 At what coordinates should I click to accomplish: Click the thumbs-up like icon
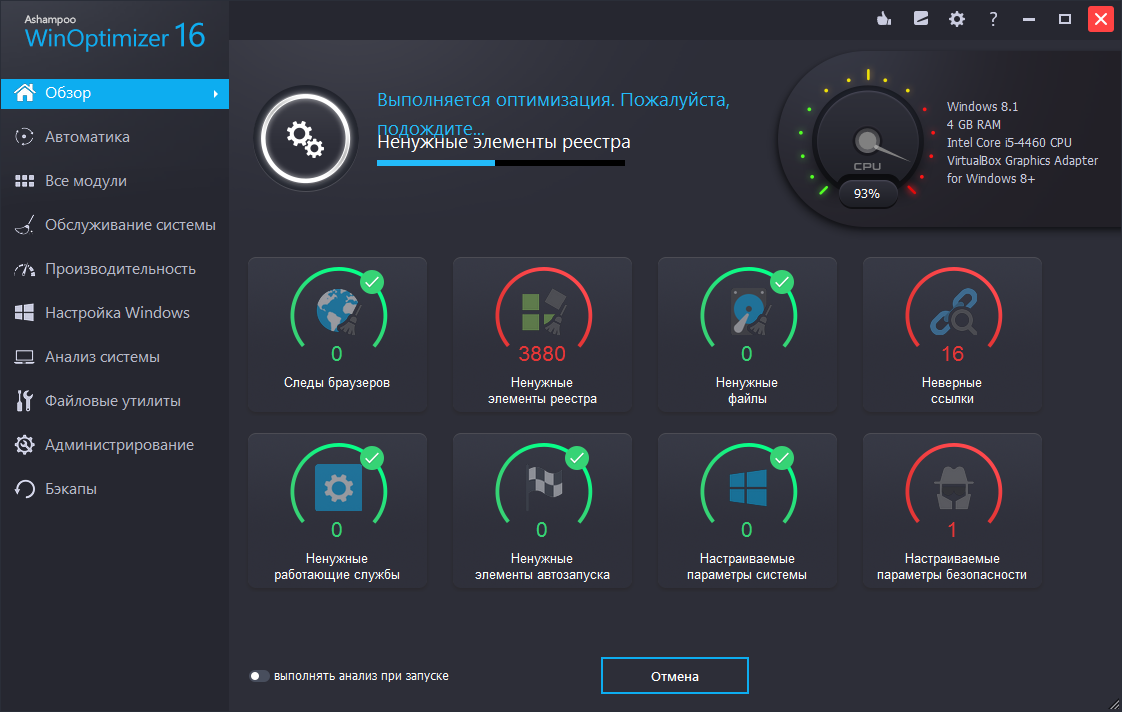coord(884,19)
